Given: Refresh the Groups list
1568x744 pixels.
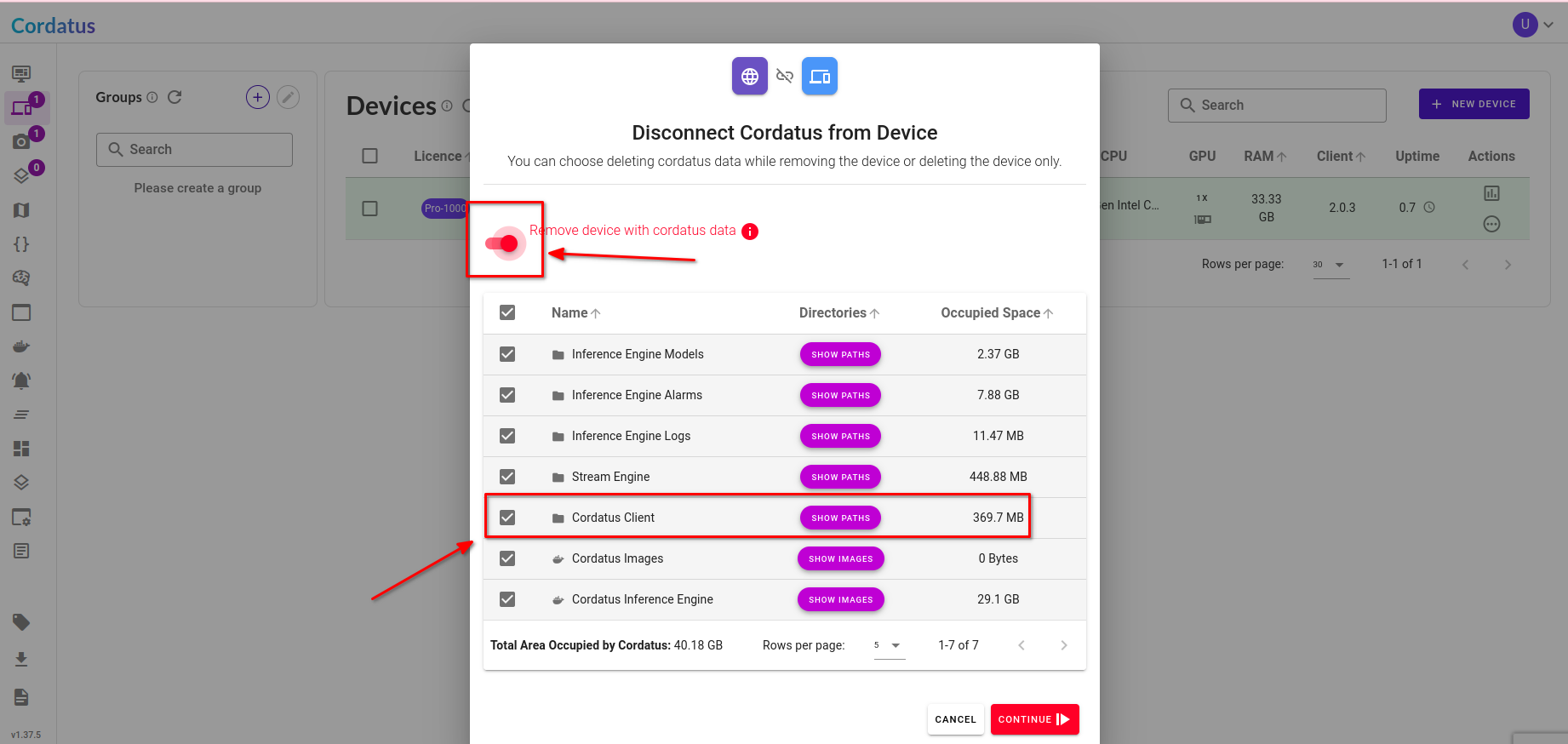Looking at the screenshot, I should [x=175, y=97].
